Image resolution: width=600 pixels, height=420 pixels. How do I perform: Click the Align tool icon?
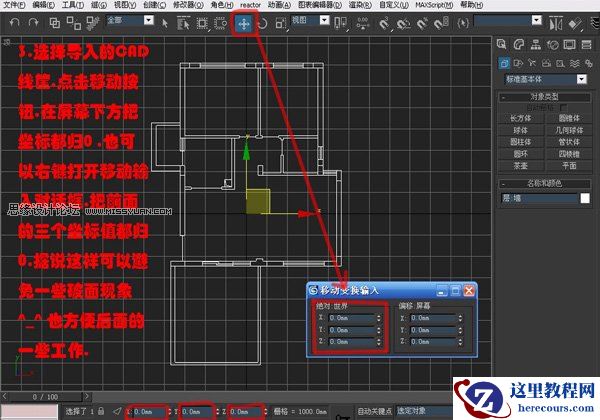[575, 24]
